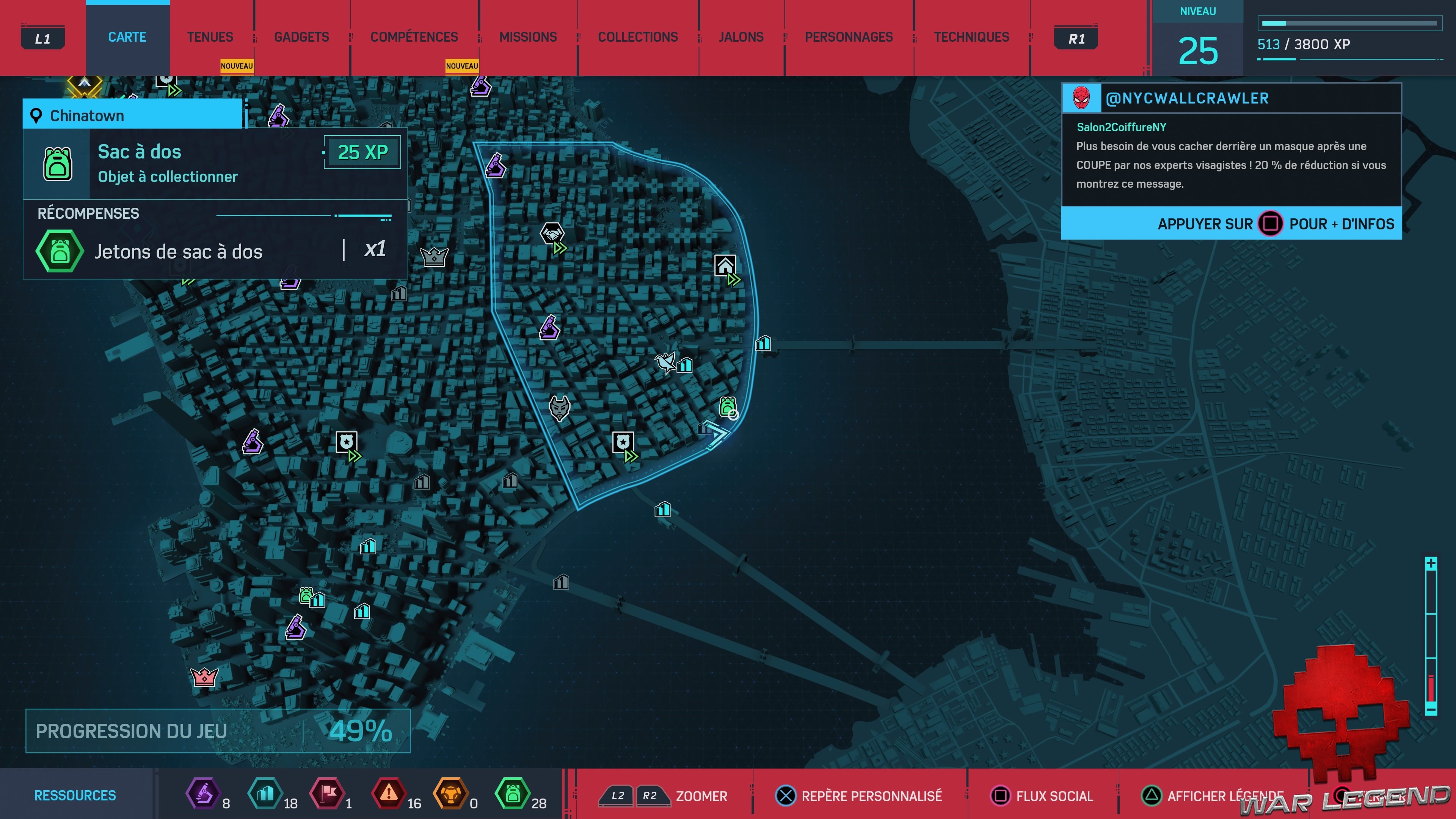Select the green backpack icon in Chinatown
Screen dimensions: 1456x819
point(728,406)
